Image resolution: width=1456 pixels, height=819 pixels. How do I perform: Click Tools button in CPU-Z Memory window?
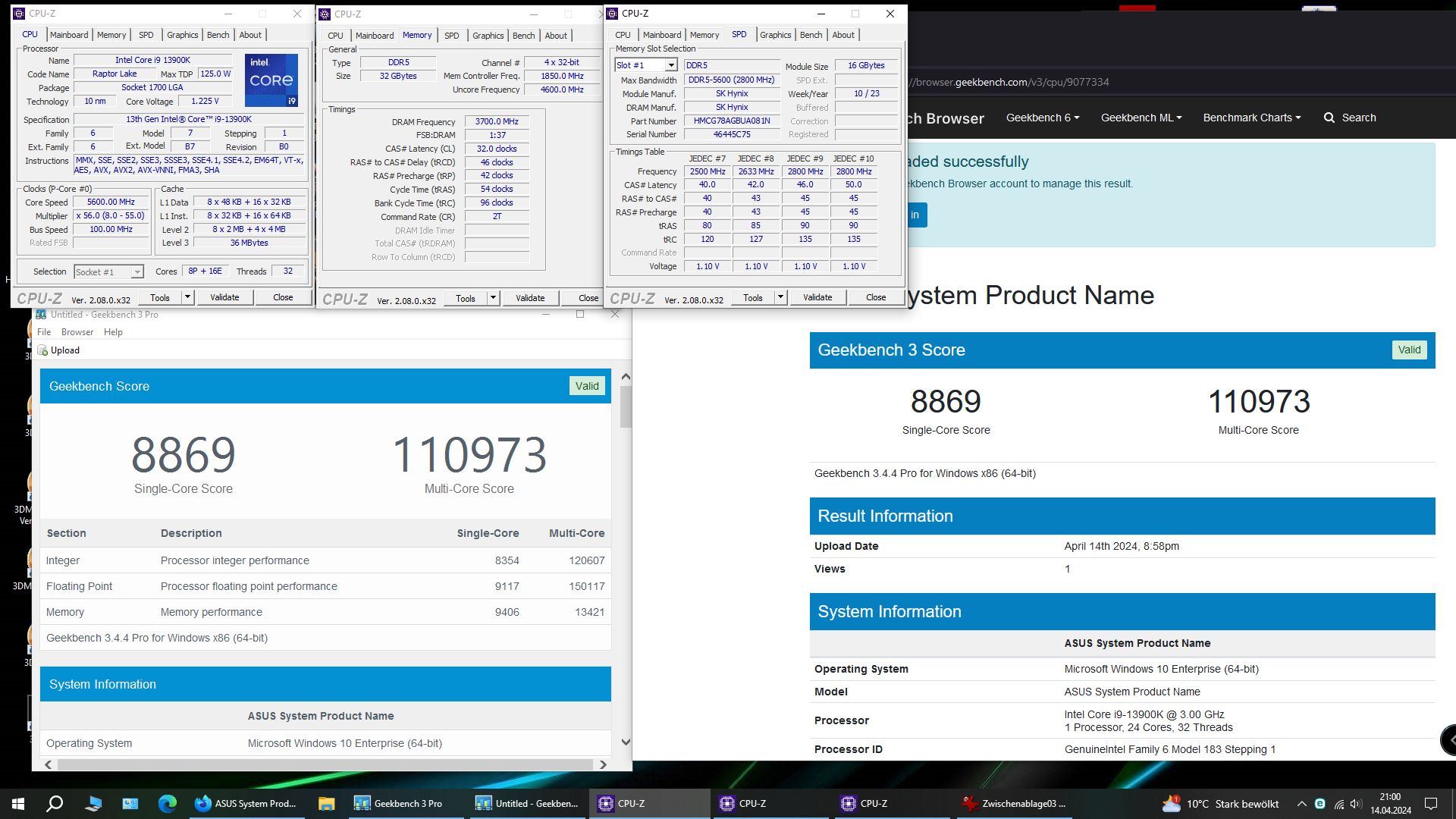click(466, 298)
